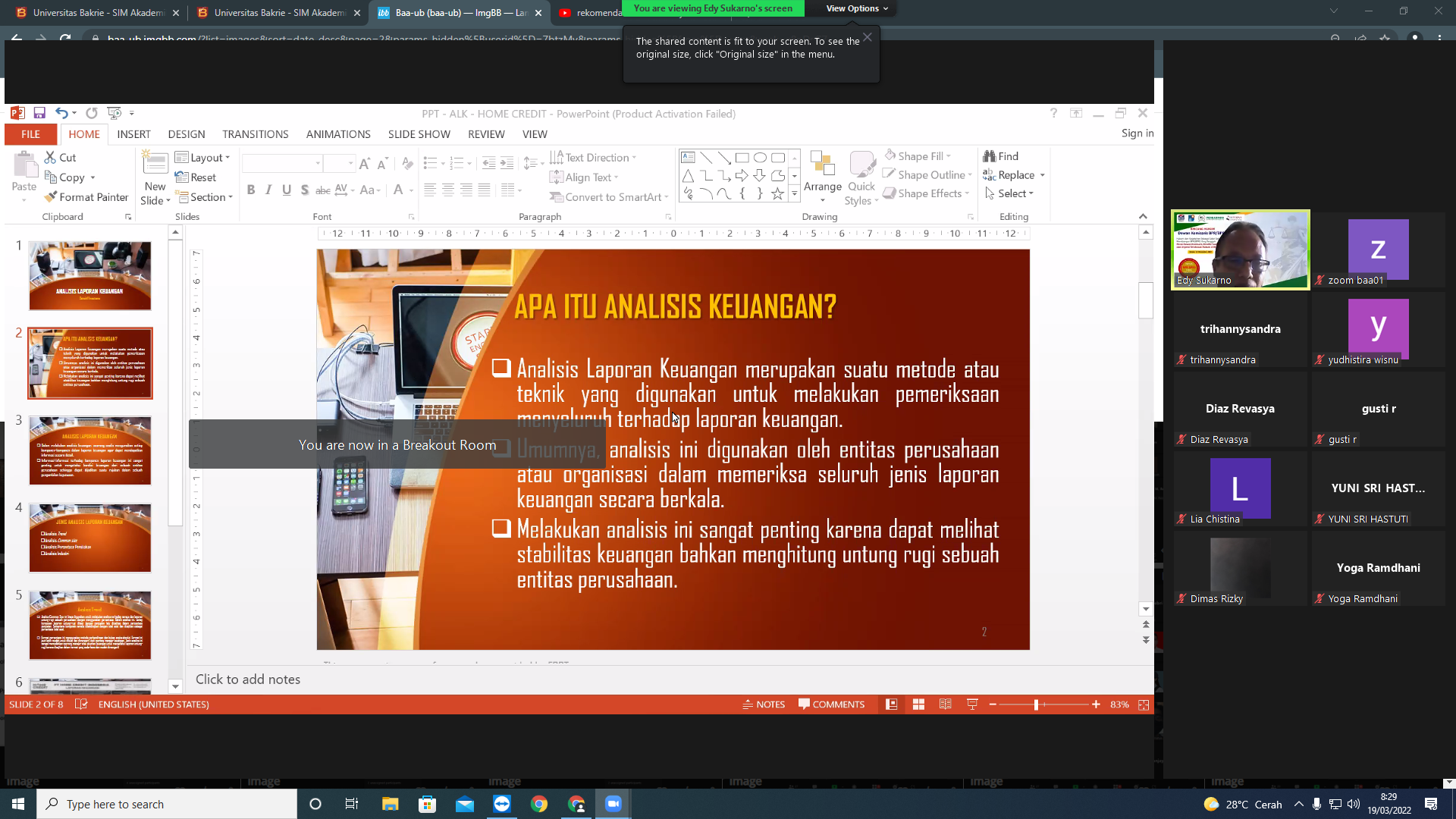Toggle Text Shadow formatting

(x=305, y=190)
